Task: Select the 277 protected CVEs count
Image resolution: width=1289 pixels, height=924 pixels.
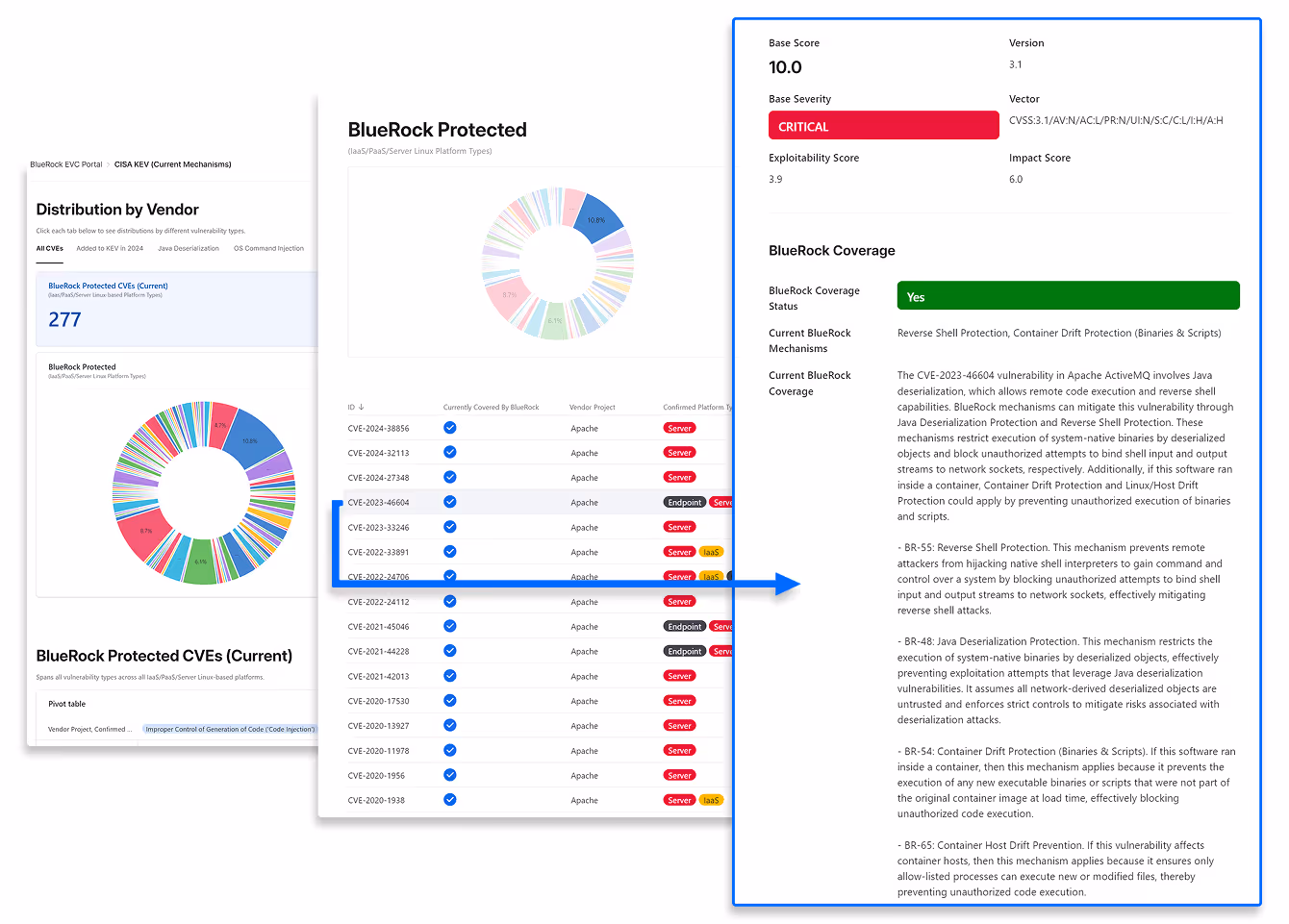Action: pos(64,319)
